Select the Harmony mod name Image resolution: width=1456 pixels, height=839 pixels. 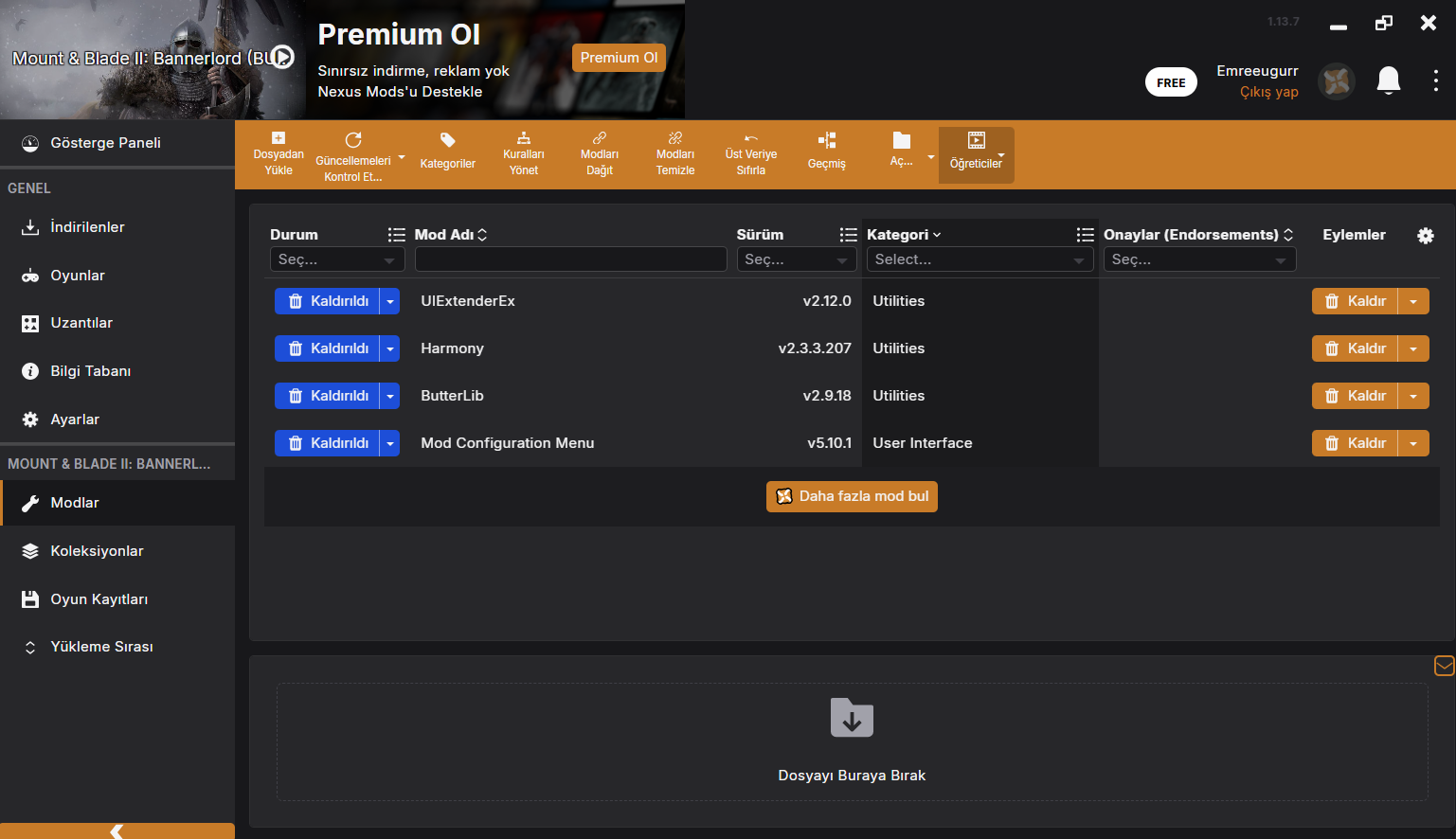coord(452,348)
